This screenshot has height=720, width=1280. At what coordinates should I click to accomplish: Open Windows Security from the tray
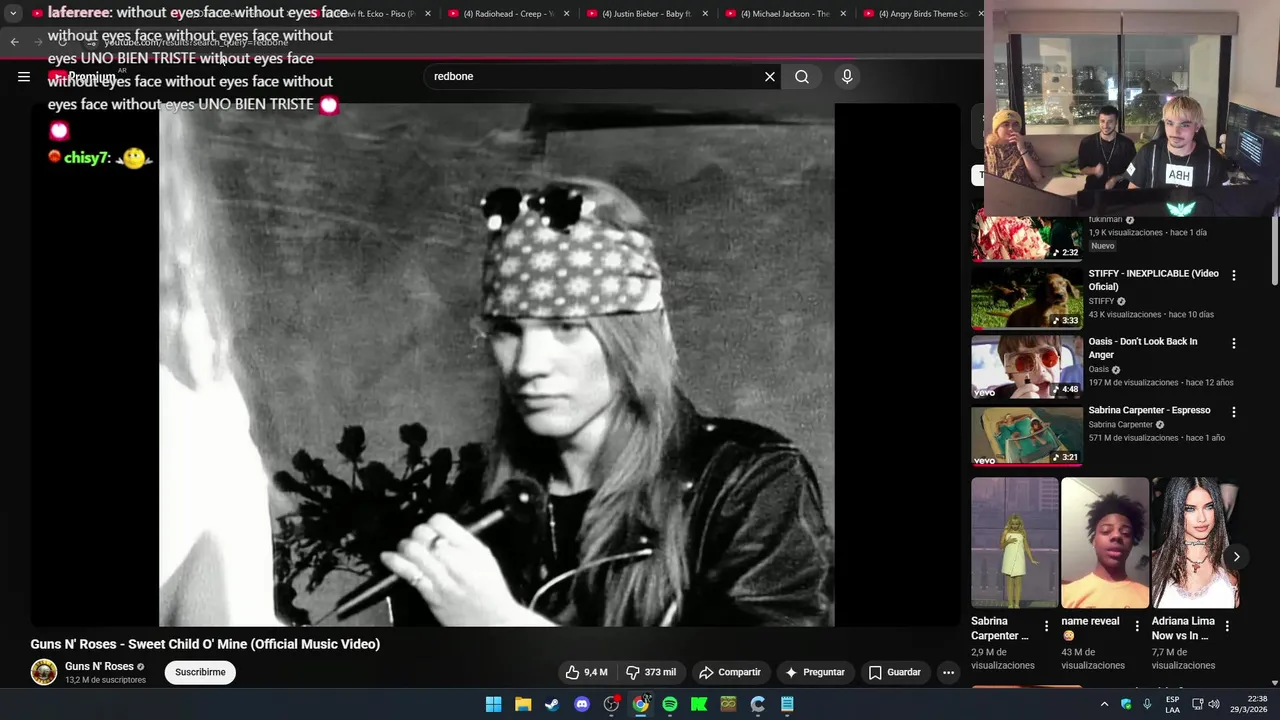(x=1126, y=704)
